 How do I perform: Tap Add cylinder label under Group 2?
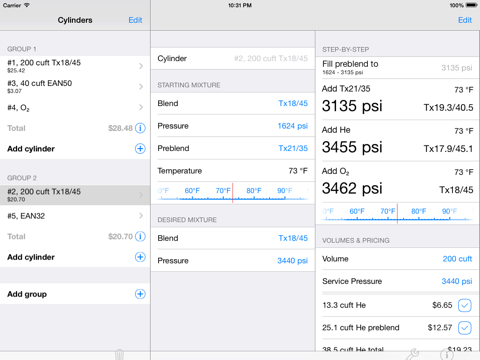tap(31, 257)
